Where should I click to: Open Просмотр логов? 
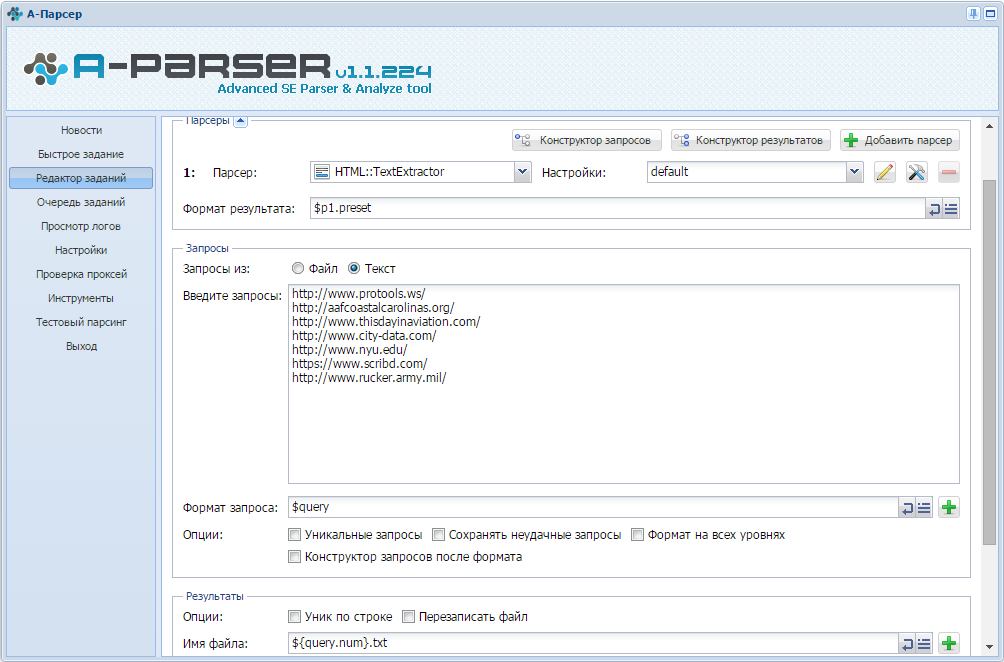coord(81,226)
